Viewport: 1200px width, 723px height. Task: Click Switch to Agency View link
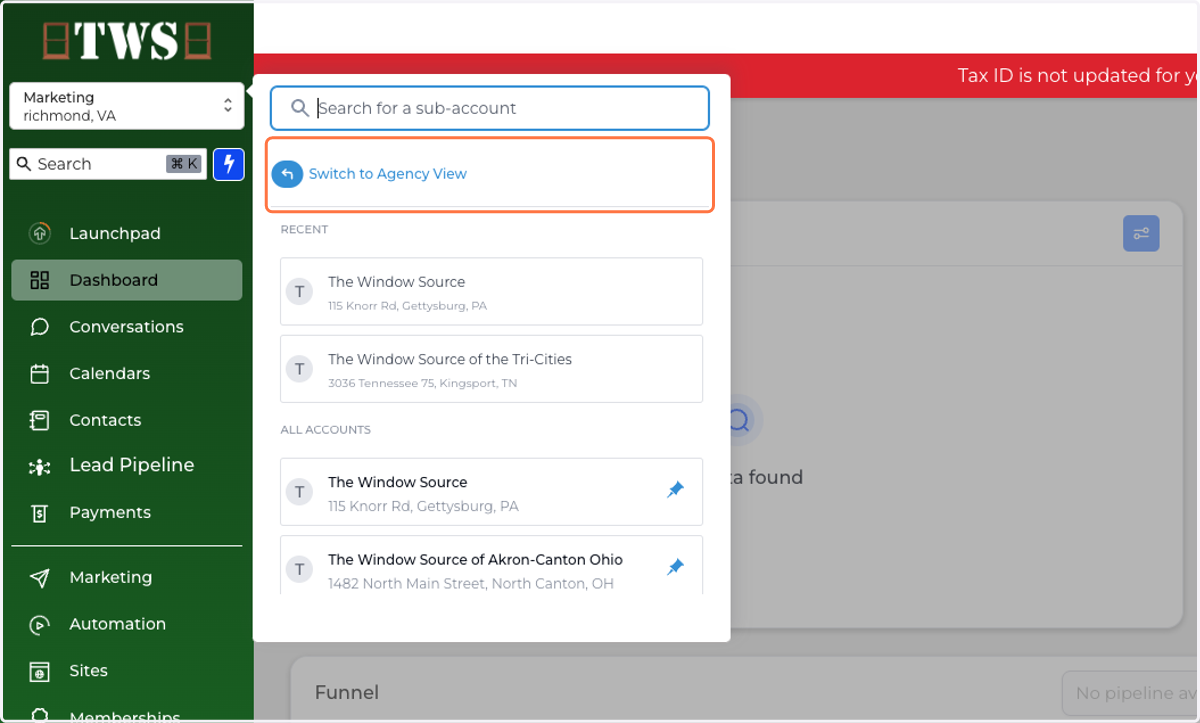pos(388,174)
